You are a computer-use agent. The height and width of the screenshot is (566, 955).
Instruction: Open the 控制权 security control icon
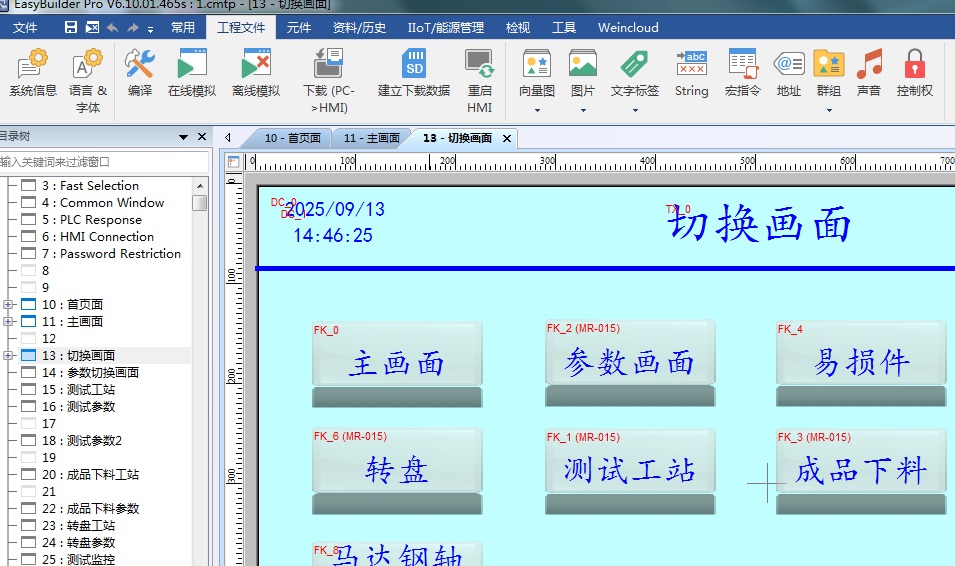coord(914,72)
